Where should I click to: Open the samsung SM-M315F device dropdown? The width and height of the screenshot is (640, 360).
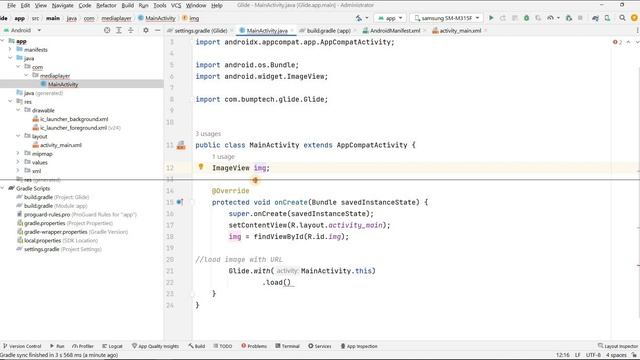pyautogui.click(x=447, y=18)
